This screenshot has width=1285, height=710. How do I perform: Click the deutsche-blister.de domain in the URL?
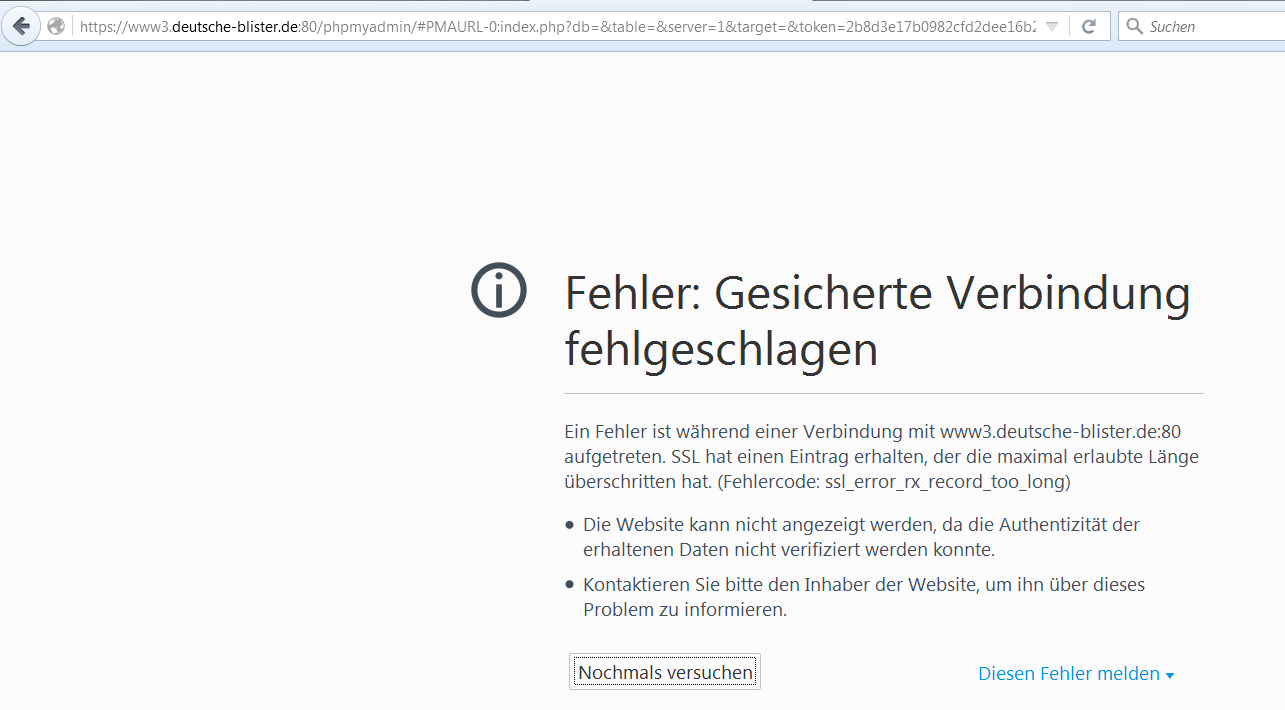tap(235, 27)
